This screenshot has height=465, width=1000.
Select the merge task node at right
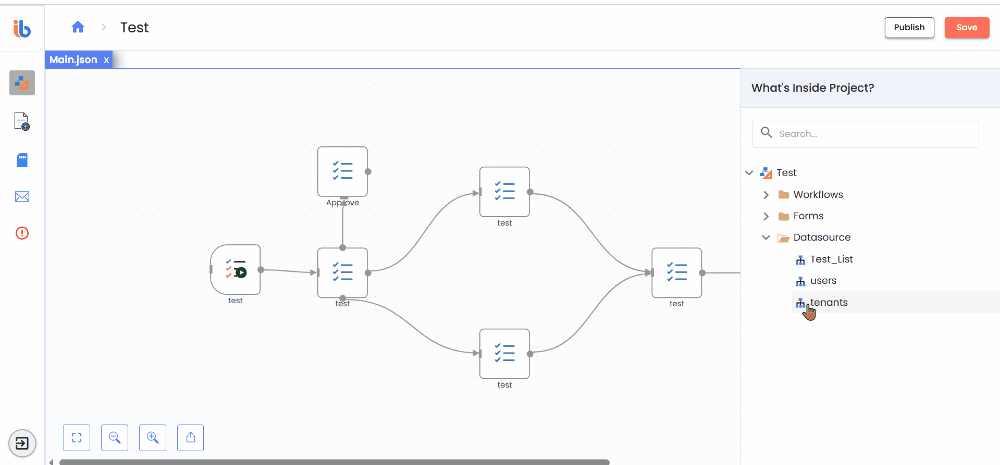pyautogui.click(x=677, y=272)
